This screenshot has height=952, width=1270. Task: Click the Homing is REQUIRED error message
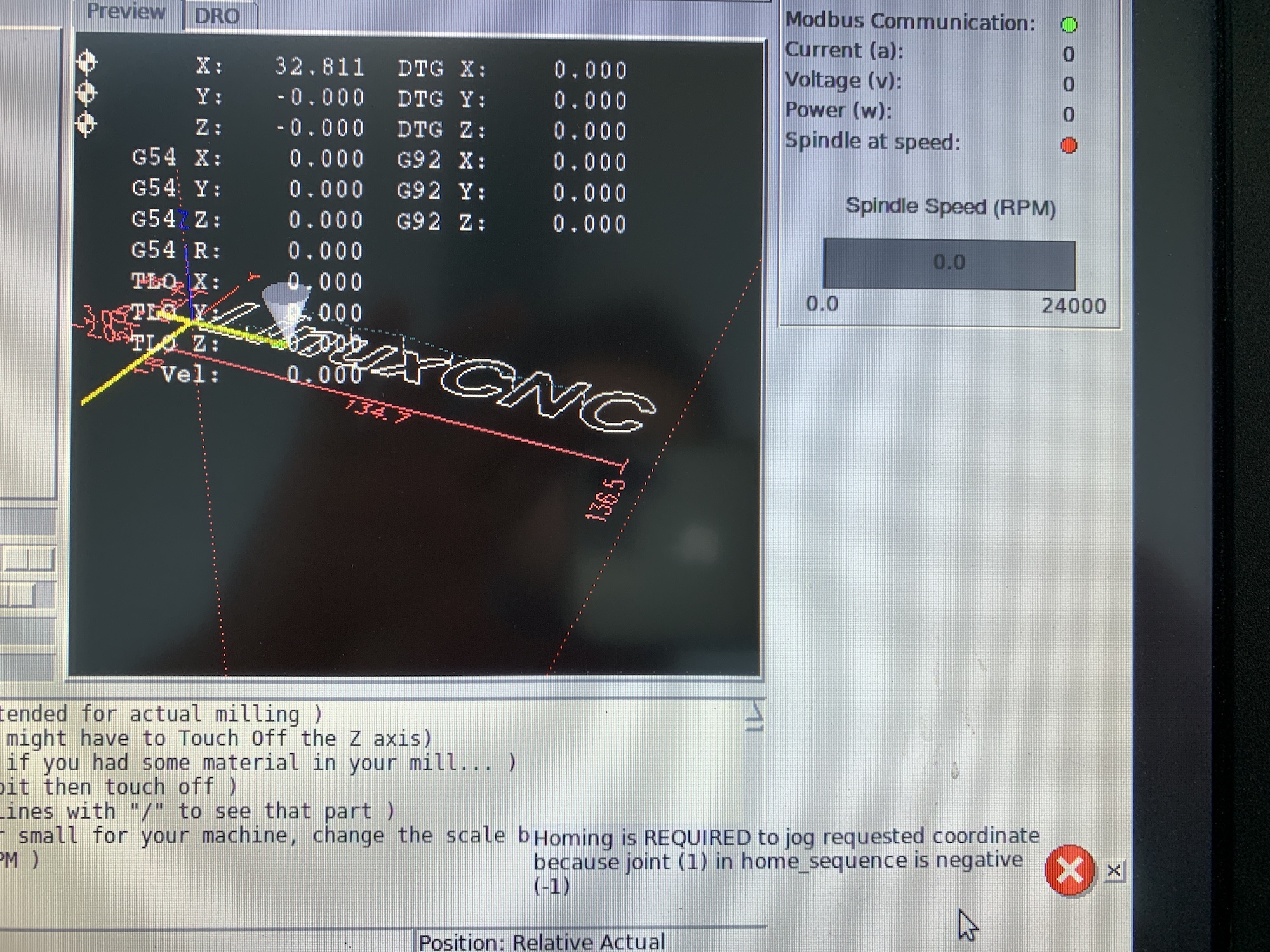click(786, 861)
